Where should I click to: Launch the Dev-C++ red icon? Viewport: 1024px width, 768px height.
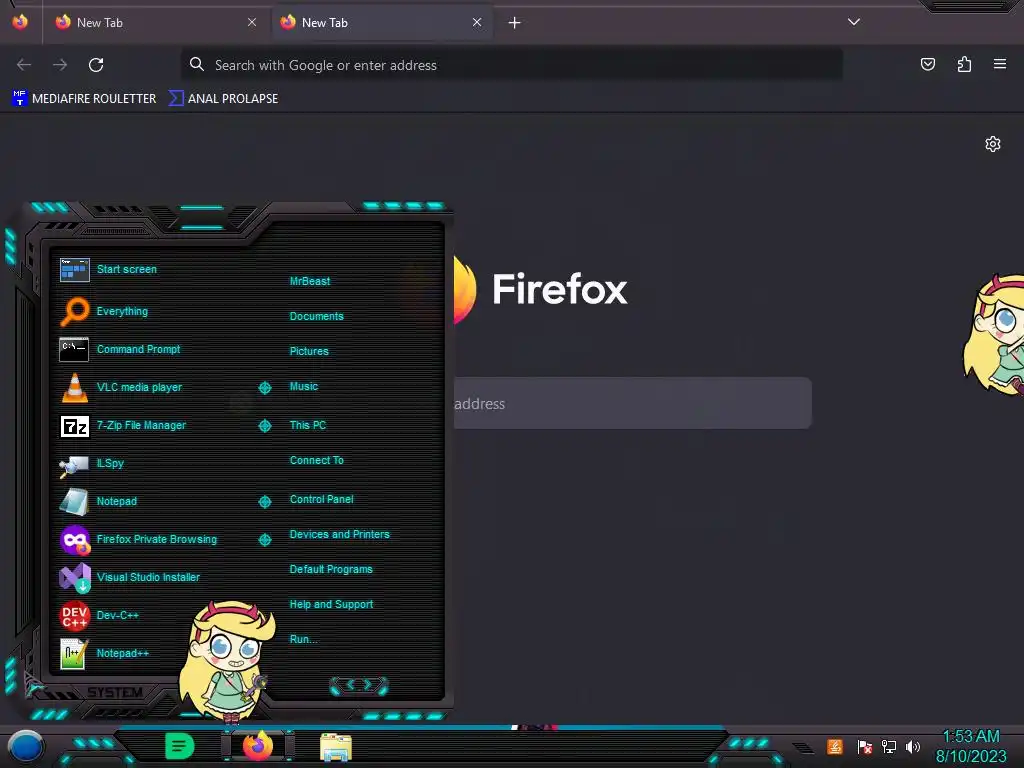click(x=74, y=615)
